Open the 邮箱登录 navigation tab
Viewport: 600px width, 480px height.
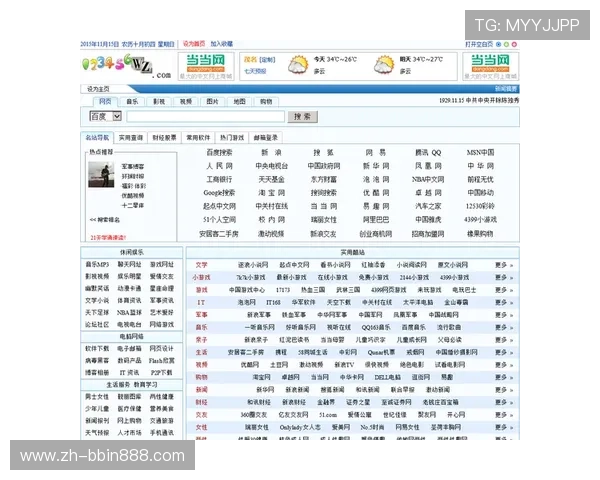[x=266, y=138]
